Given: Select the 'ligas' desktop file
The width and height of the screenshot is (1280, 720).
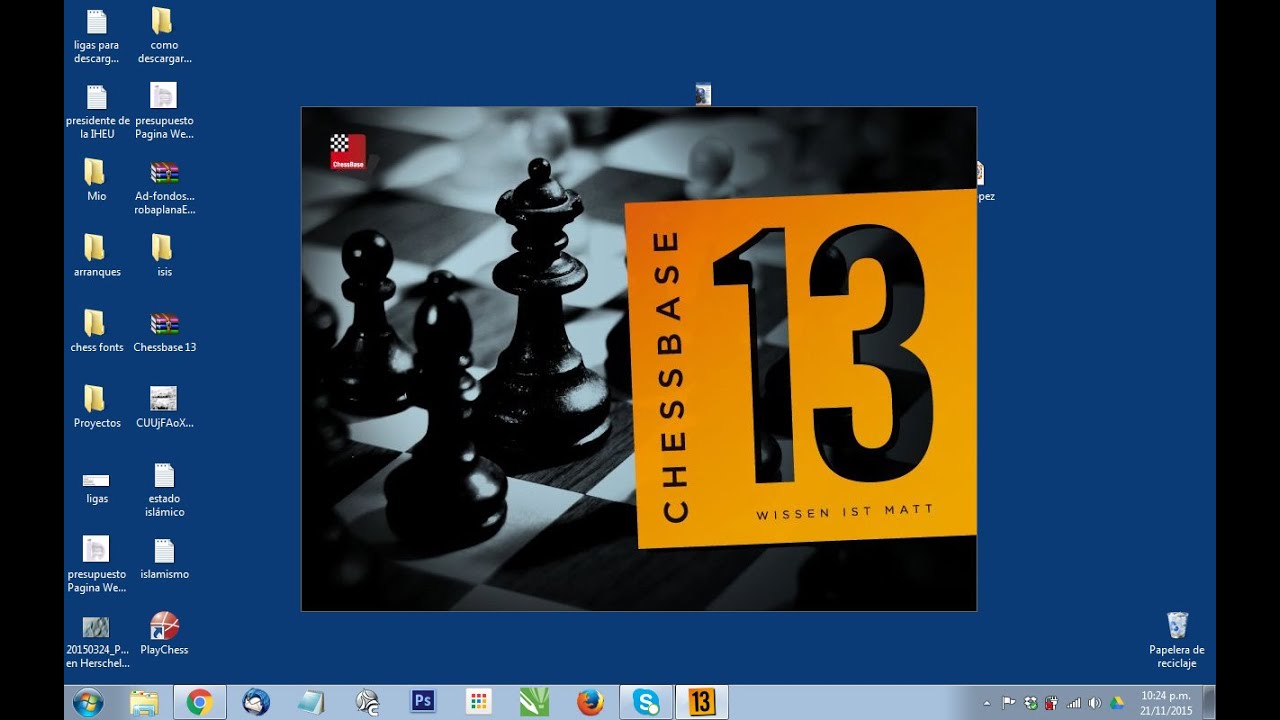Looking at the screenshot, I should pos(96,487).
